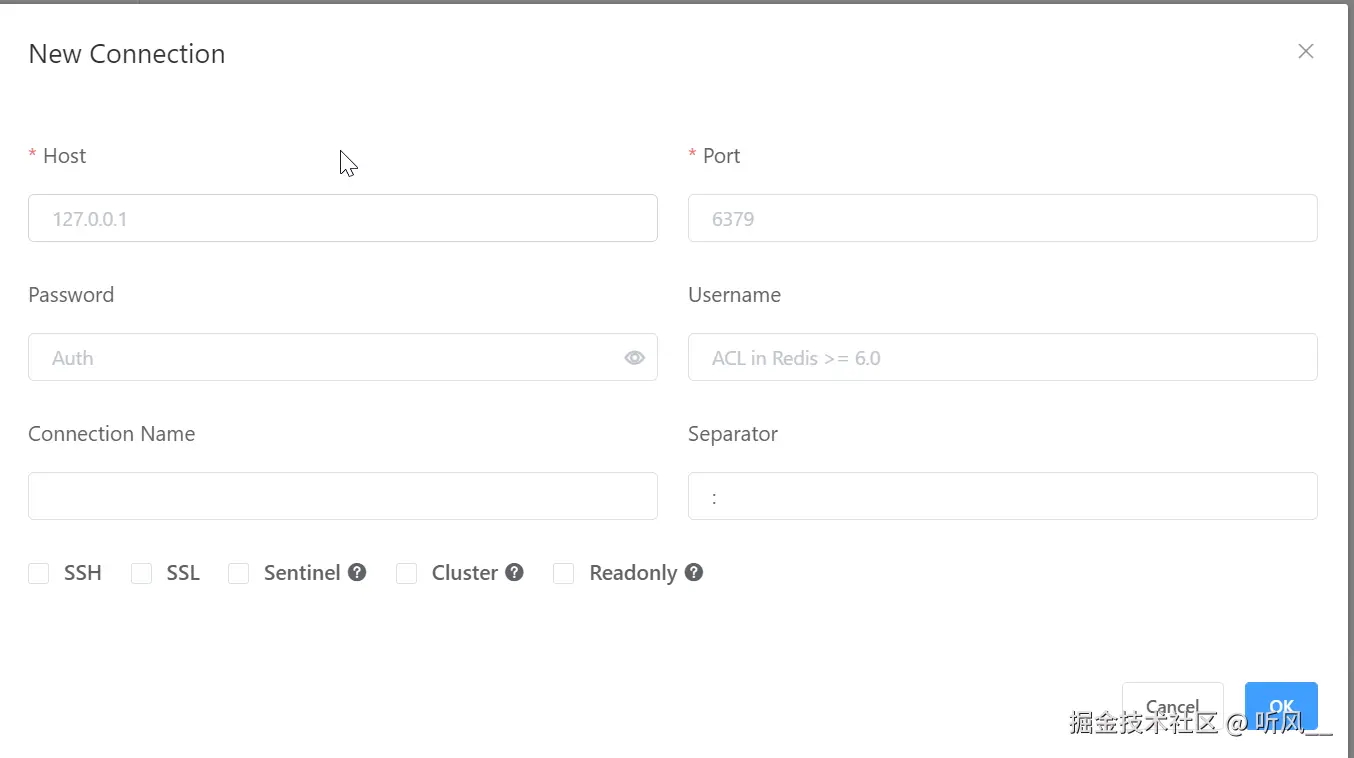Check the Cluster option box
The height and width of the screenshot is (758, 1354).
(407, 574)
